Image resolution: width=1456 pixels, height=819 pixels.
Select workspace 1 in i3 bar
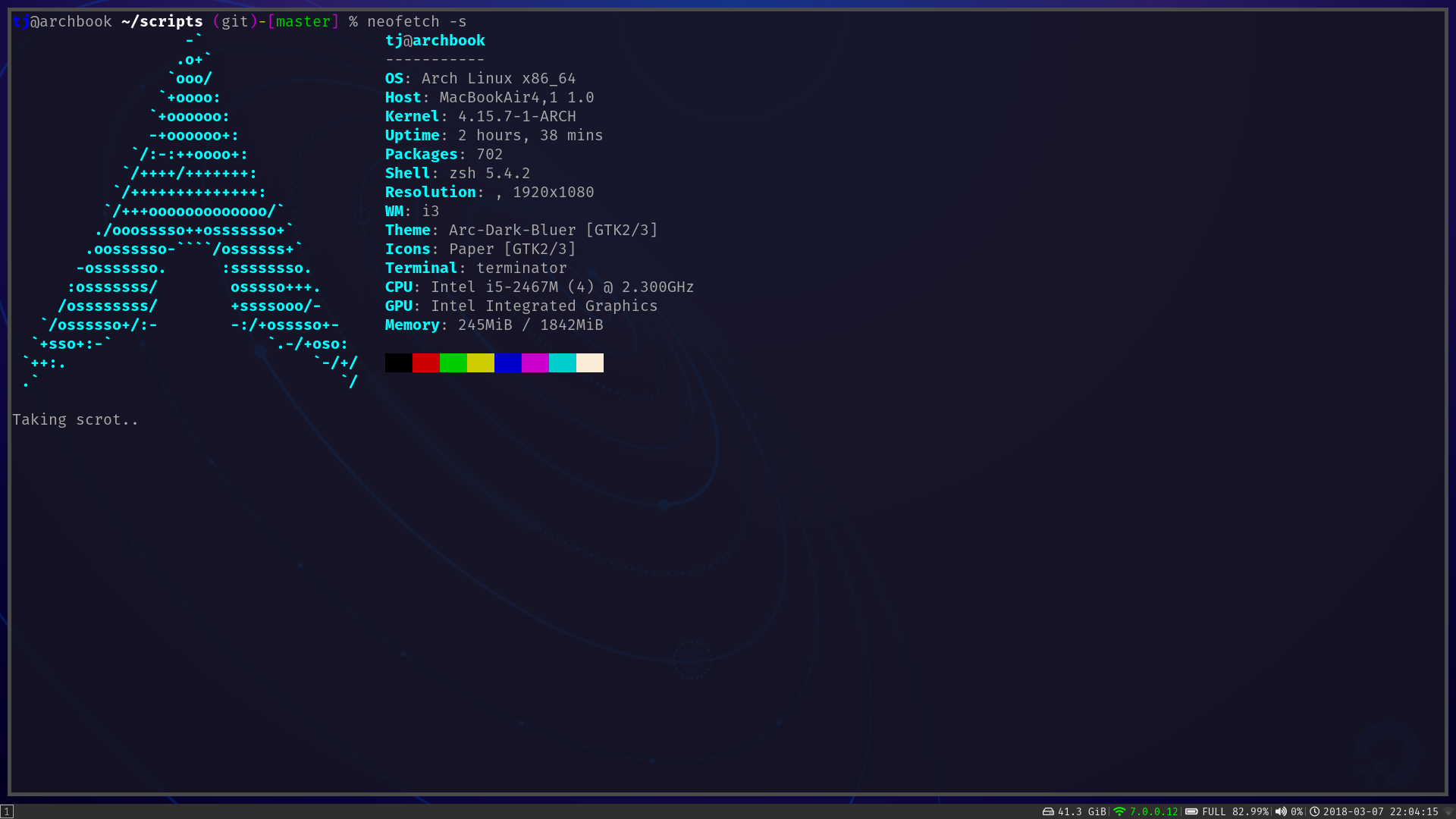tap(7, 811)
